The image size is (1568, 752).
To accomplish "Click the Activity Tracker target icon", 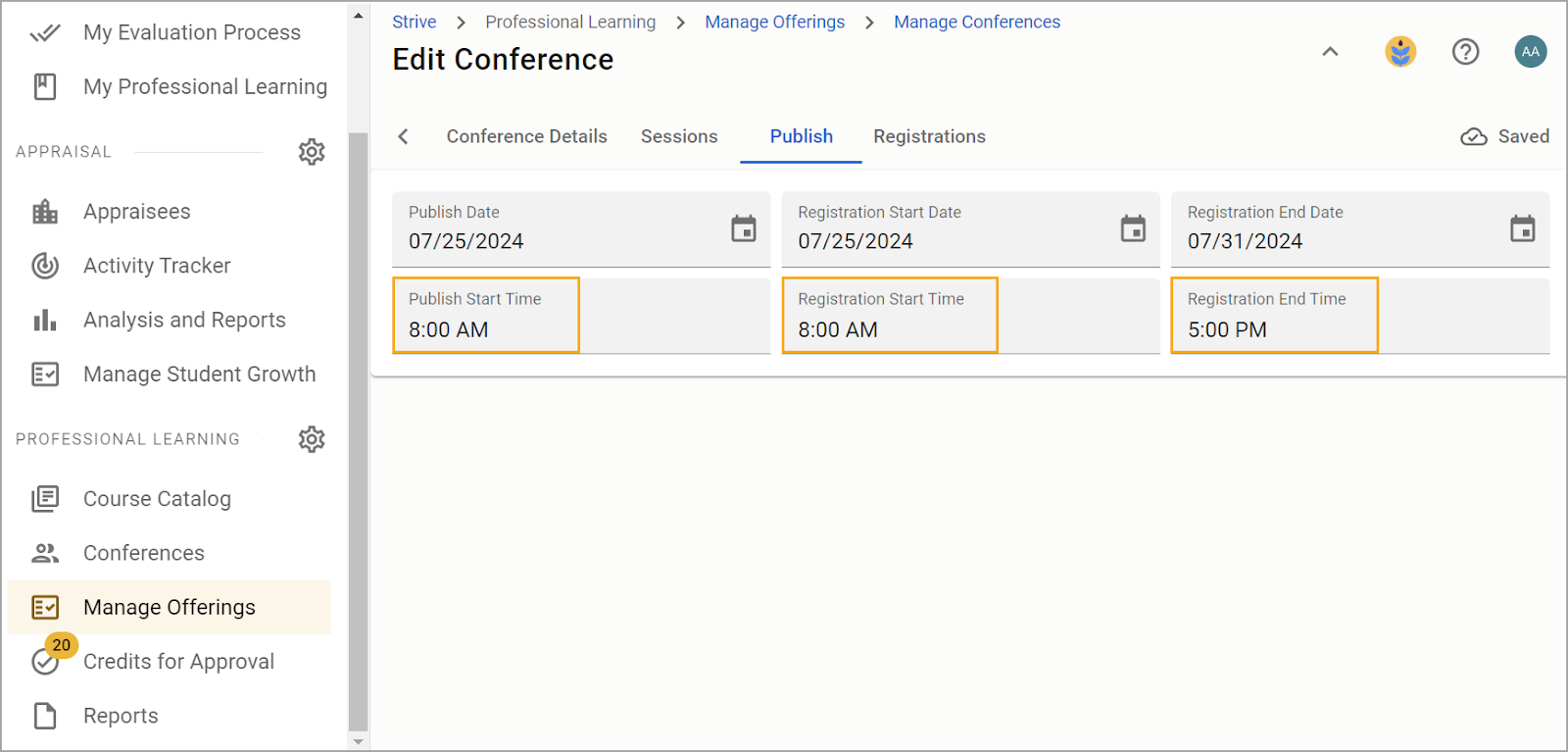I will click(45, 266).
